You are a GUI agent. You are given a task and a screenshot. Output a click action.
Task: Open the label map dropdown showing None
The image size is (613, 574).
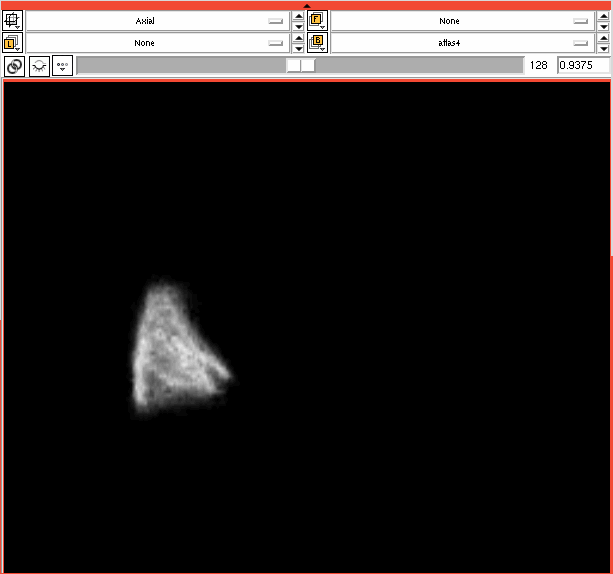(x=157, y=43)
